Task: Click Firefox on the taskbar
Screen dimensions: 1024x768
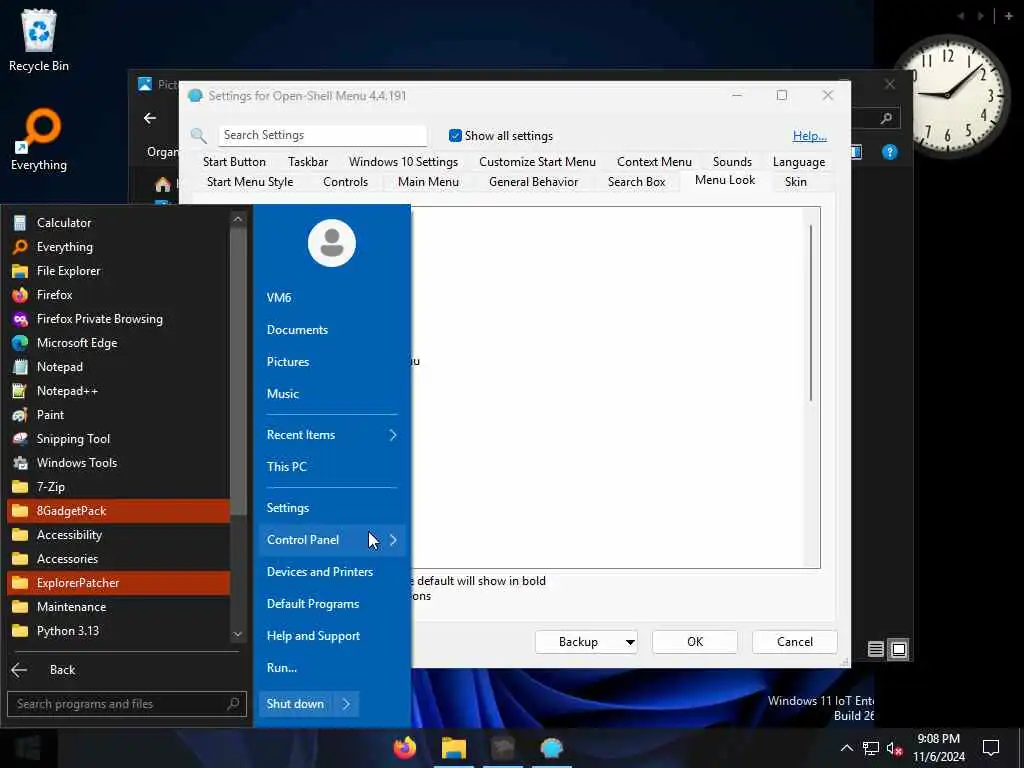Action: (x=405, y=748)
